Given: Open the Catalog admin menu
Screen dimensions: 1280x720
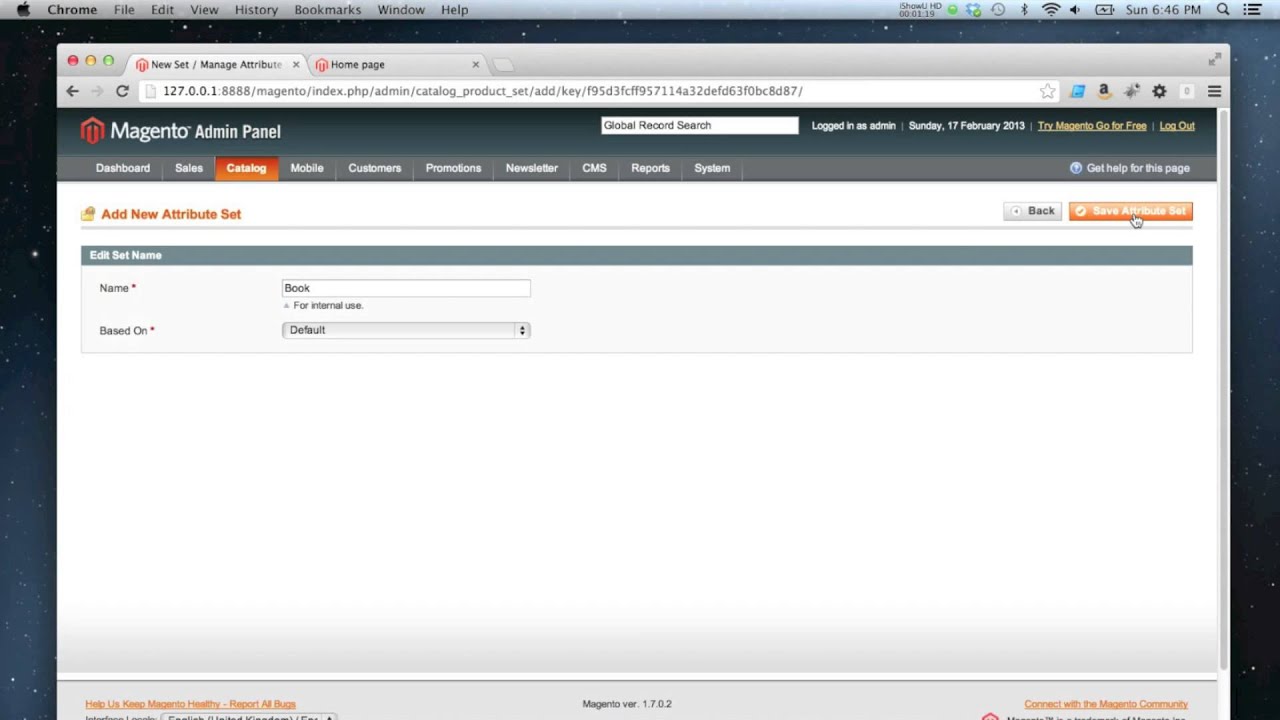Looking at the screenshot, I should point(246,168).
